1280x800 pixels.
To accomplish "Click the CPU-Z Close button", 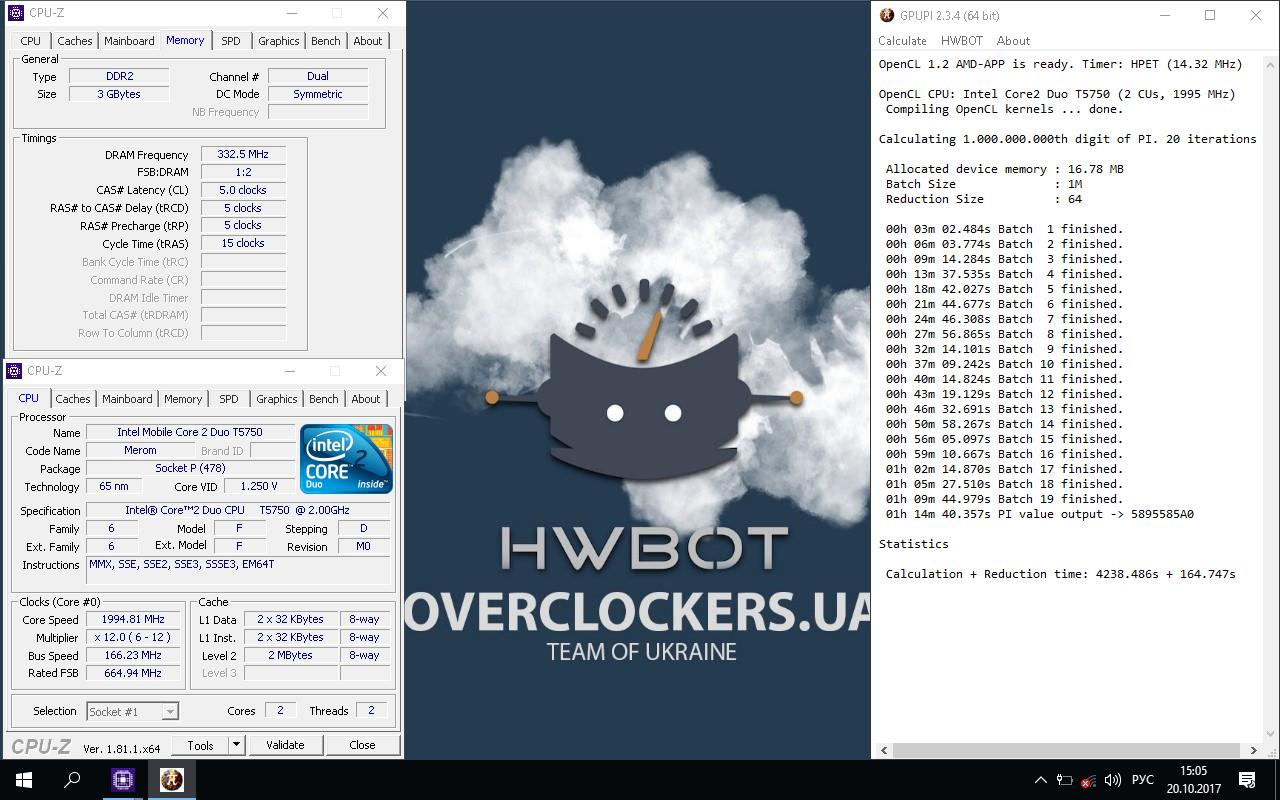I will point(362,745).
